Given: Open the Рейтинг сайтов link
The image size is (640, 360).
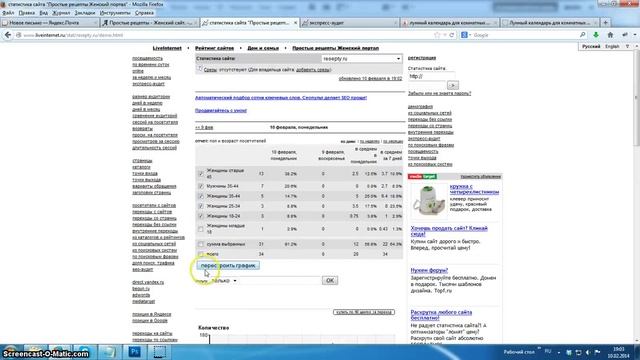Looking at the screenshot, I should pyautogui.click(x=214, y=48).
